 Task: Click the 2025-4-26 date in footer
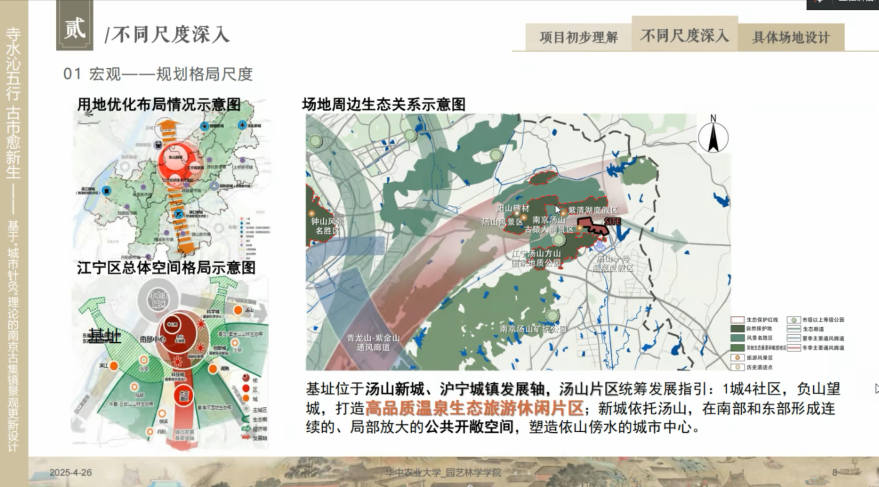coord(71,472)
